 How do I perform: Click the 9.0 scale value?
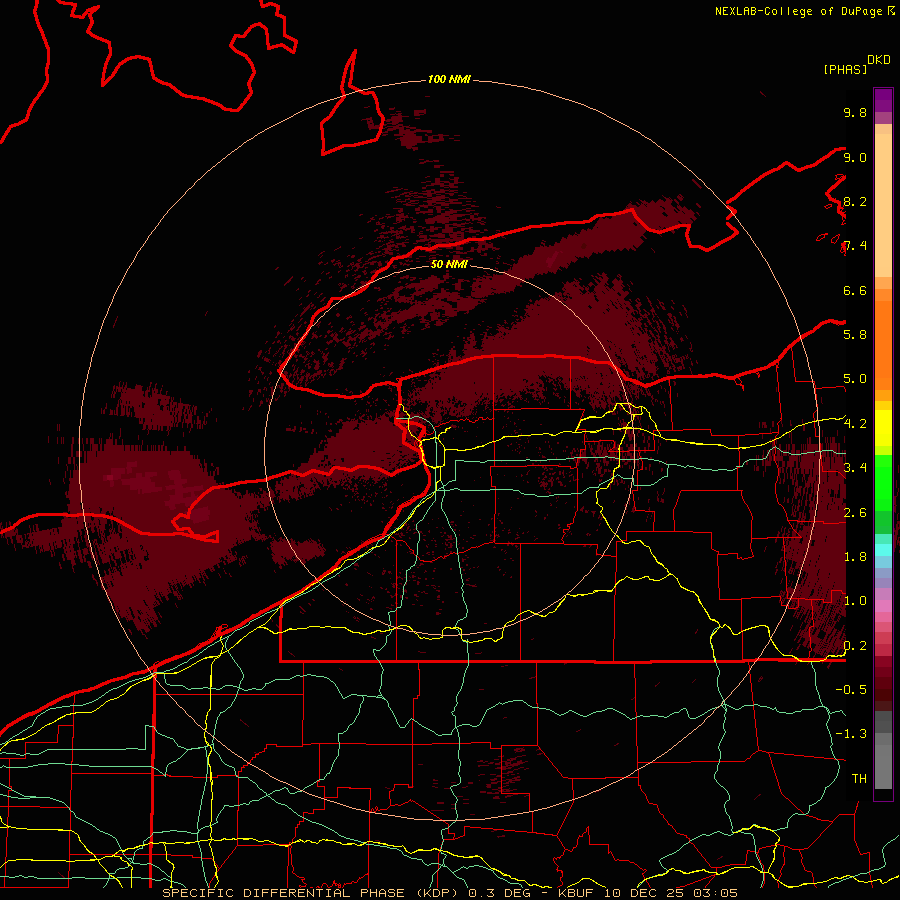click(855, 158)
